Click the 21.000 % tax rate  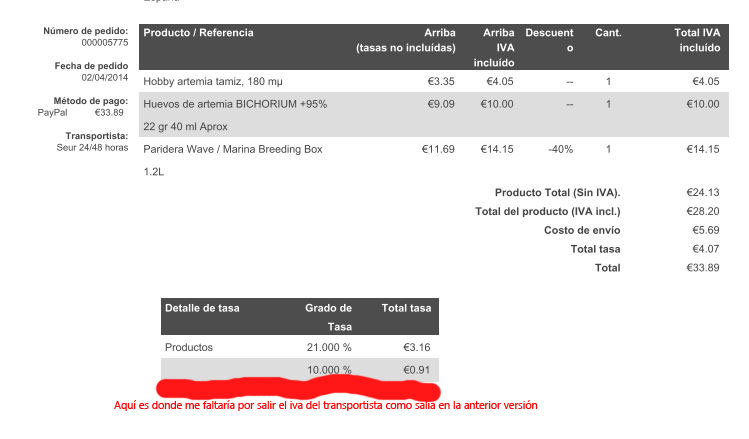click(329, 347)
